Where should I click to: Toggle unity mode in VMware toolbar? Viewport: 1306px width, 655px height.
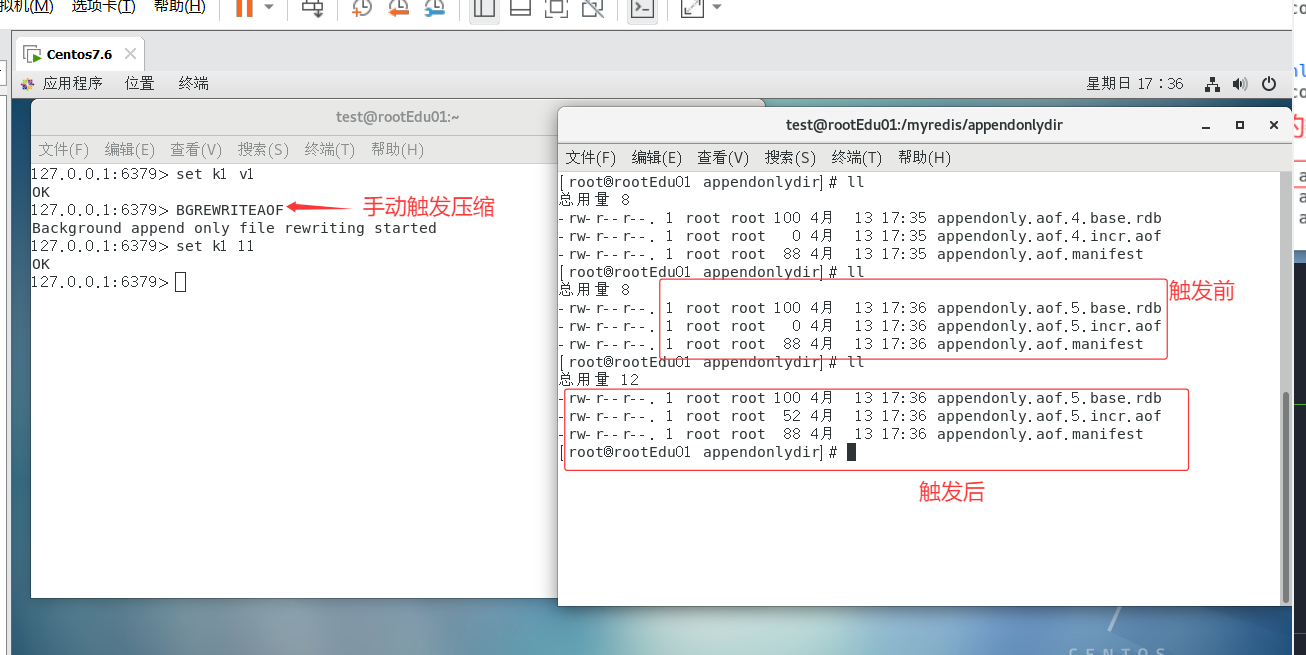click(x=593, y=8)
